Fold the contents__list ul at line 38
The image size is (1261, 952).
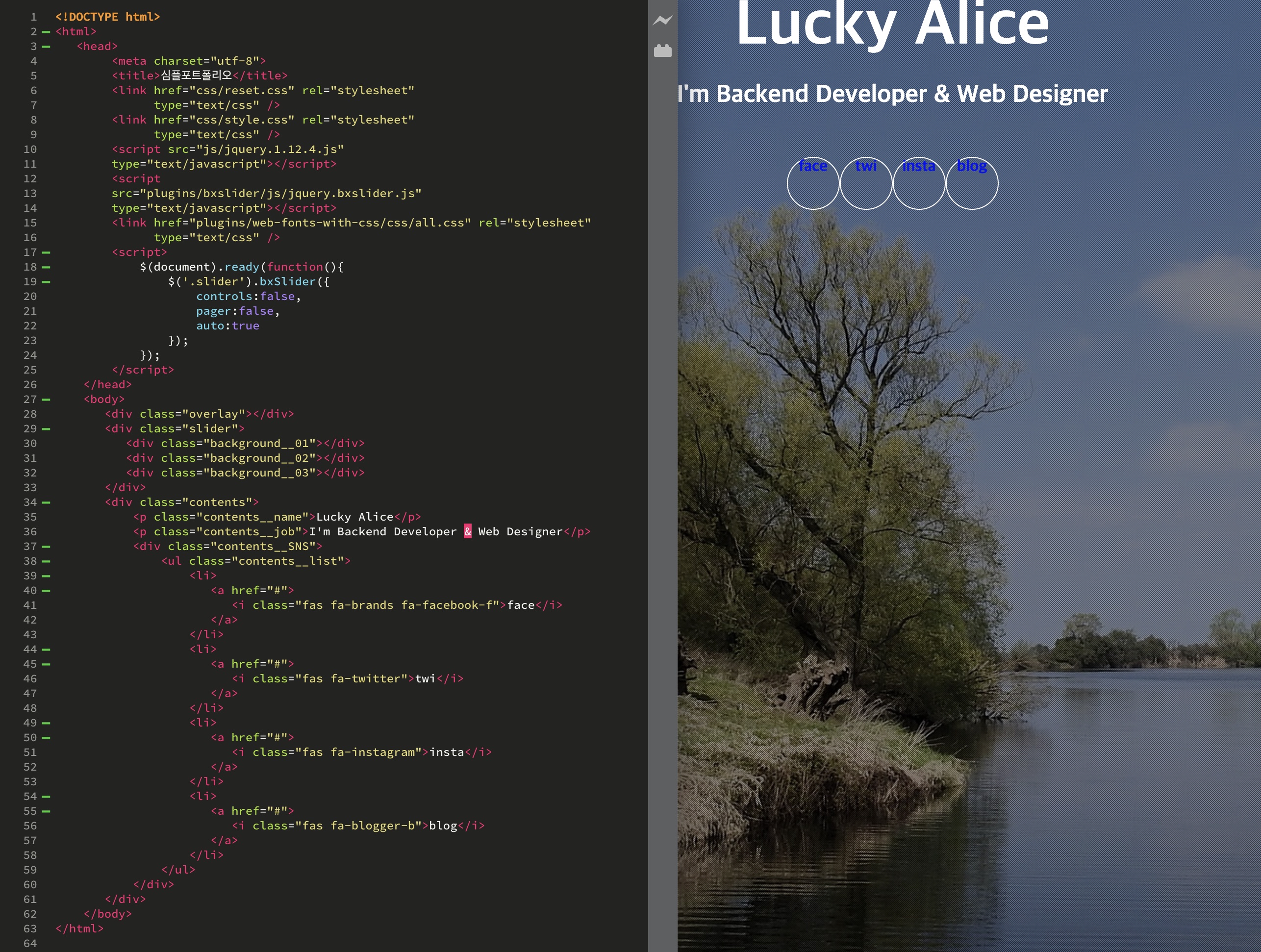point(46,561)
